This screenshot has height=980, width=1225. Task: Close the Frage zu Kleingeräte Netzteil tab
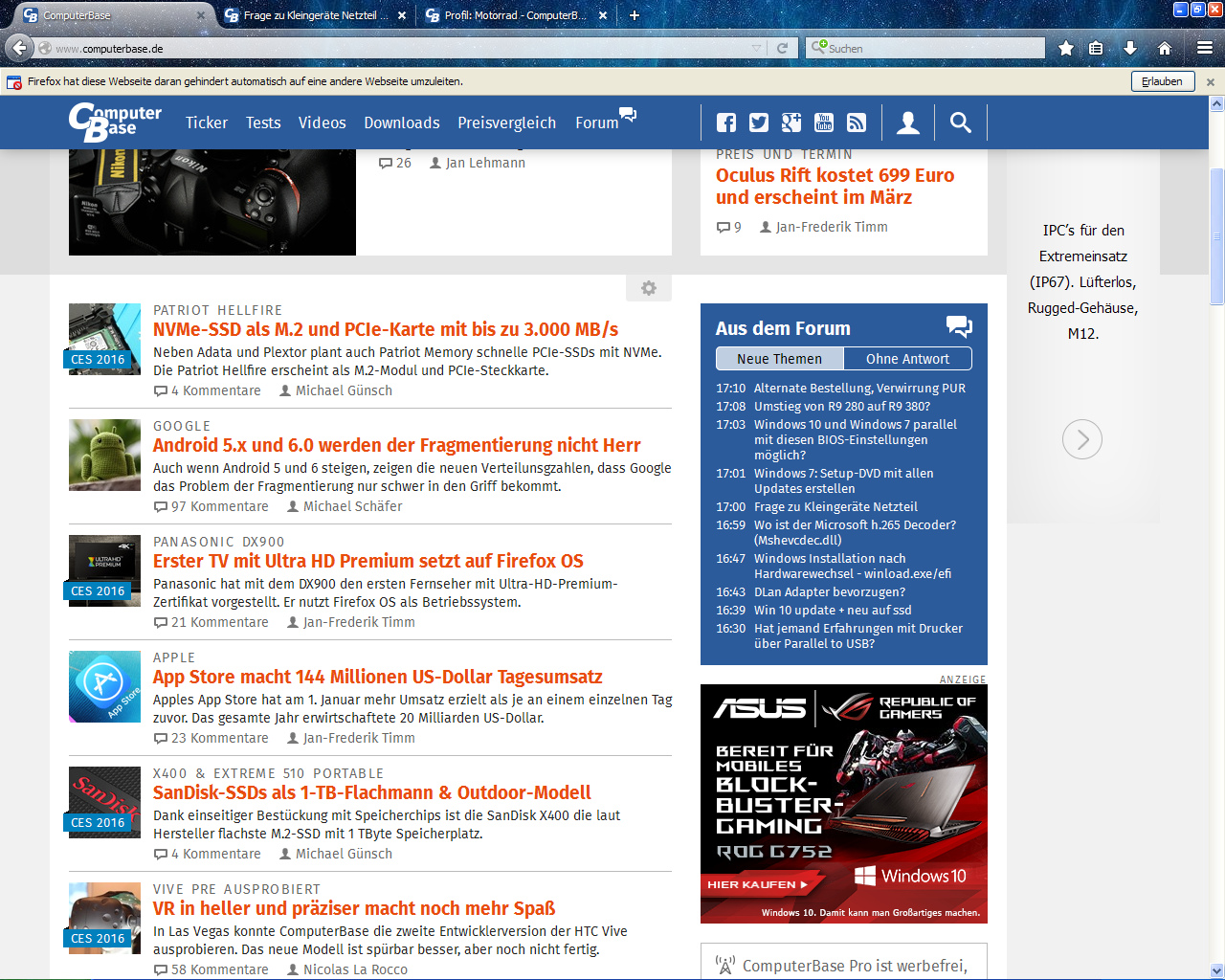pyautogui.click(x=402, y=15)
